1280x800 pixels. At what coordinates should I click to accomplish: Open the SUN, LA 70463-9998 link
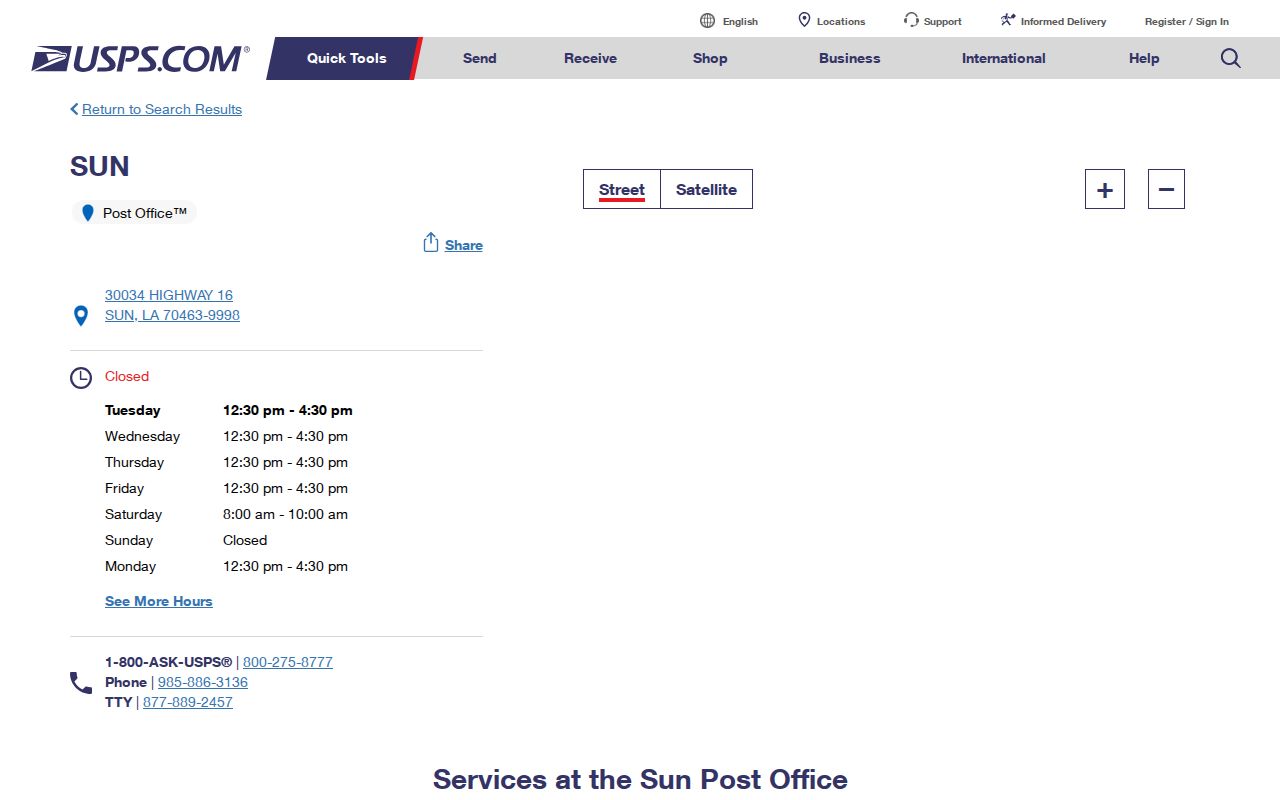(x=172, y=315)
